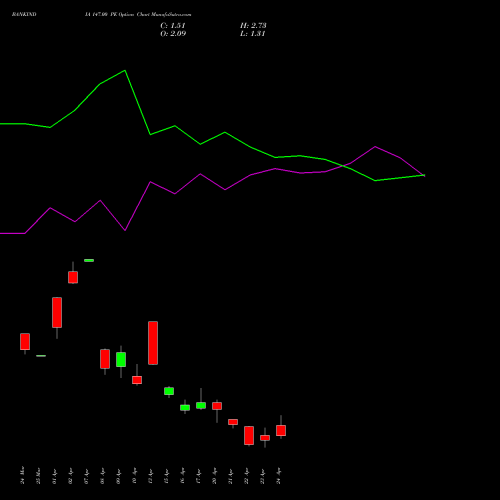Select the red candle above 21 Apr
Viewport: 500px width, 500px height.
[x=233, y=422]
